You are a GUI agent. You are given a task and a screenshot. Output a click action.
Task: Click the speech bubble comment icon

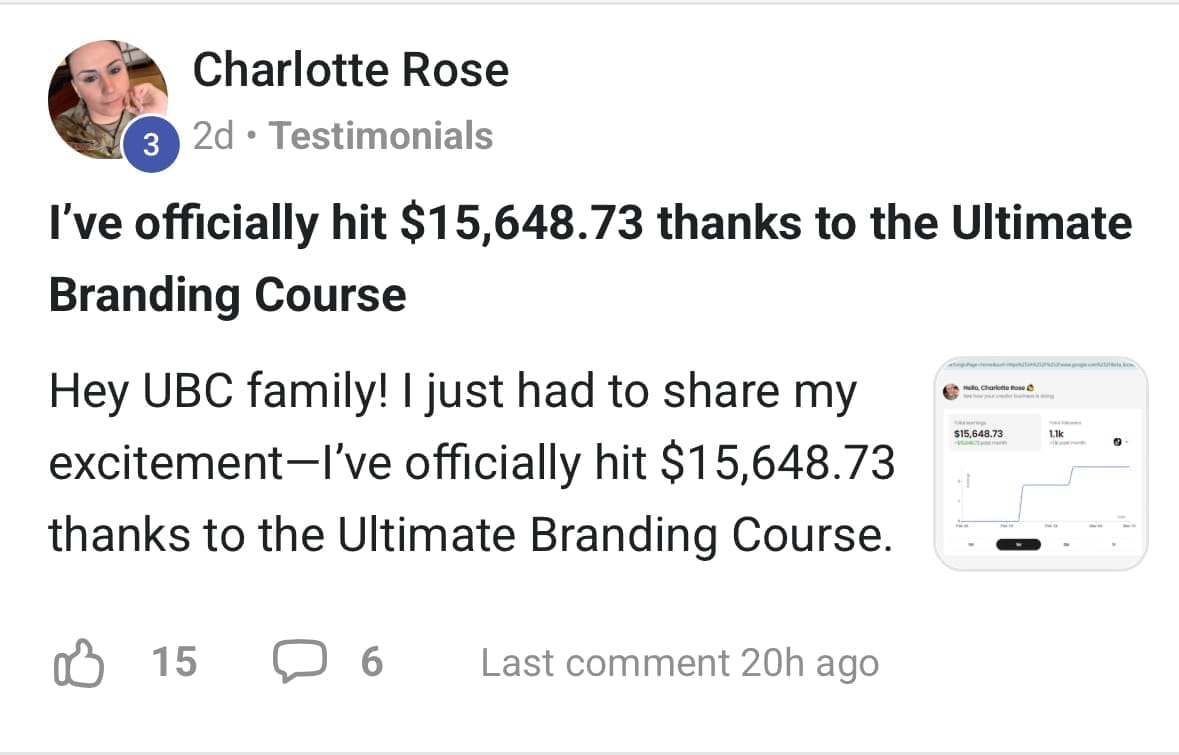(x=297, y=662)
